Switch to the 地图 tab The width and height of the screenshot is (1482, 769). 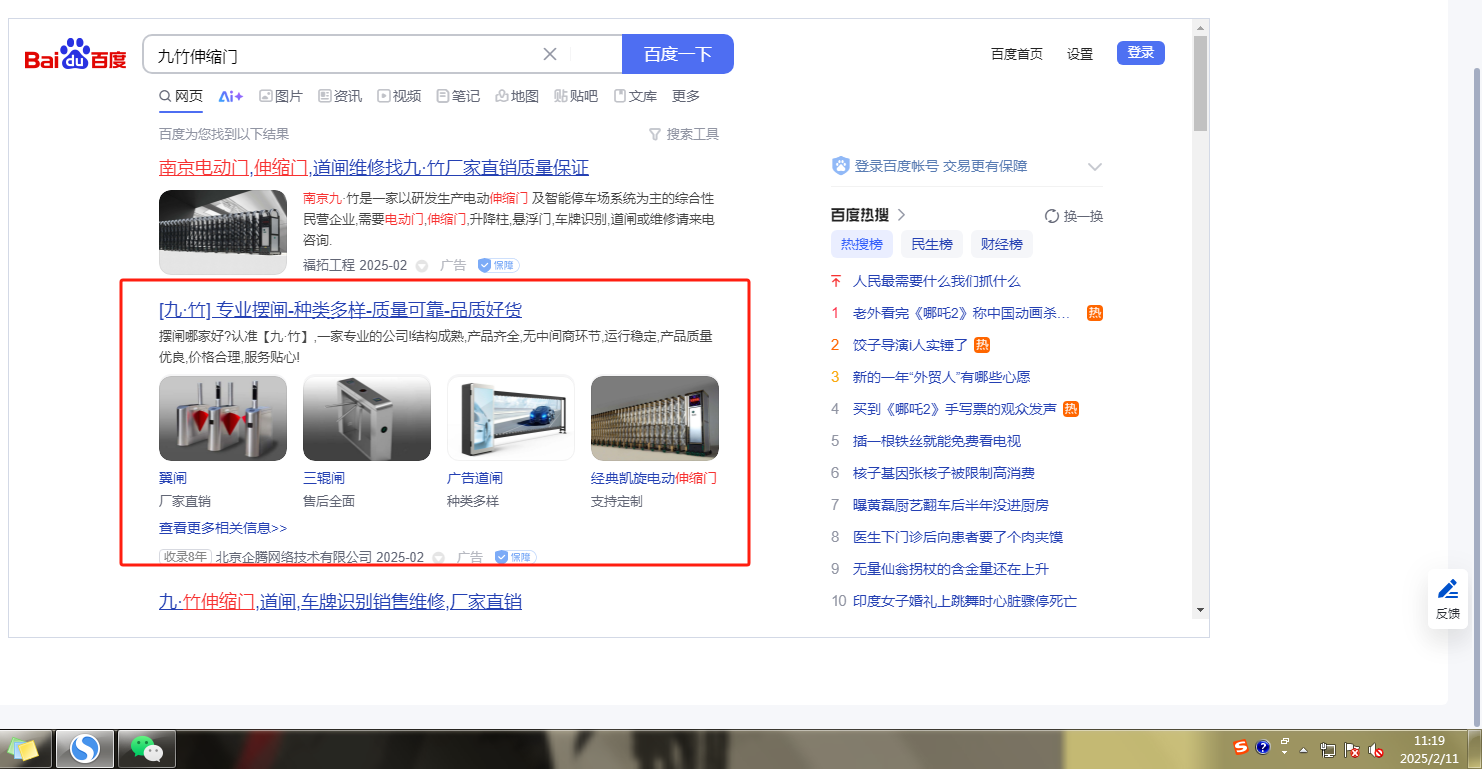pos(517,96)
